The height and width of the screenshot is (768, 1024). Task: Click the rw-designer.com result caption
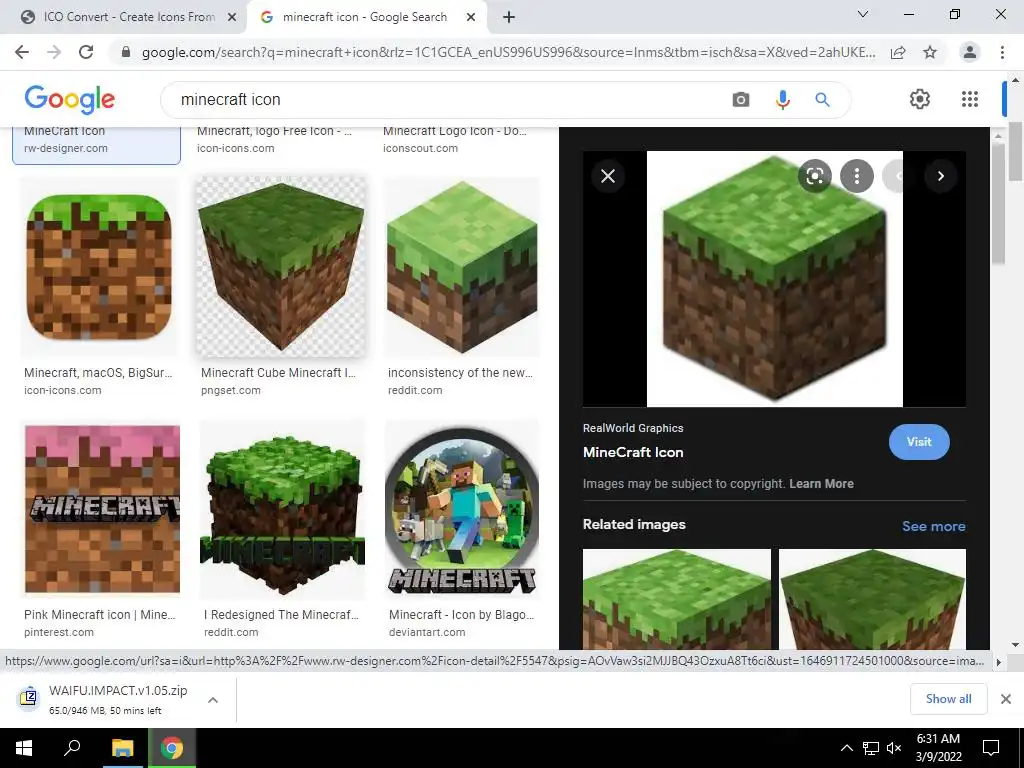pyautogui.click(x=66, y=148)
